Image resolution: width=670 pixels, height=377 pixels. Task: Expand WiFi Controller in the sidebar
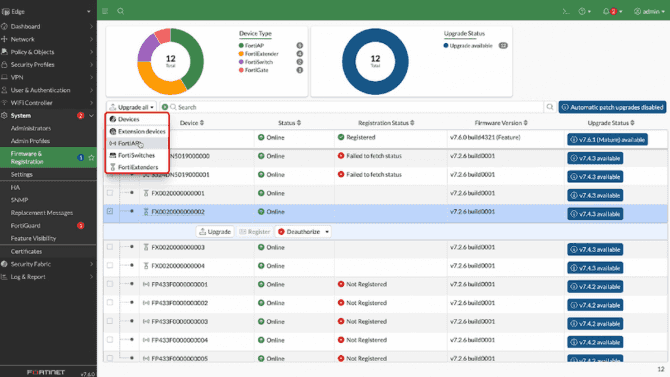48,103
